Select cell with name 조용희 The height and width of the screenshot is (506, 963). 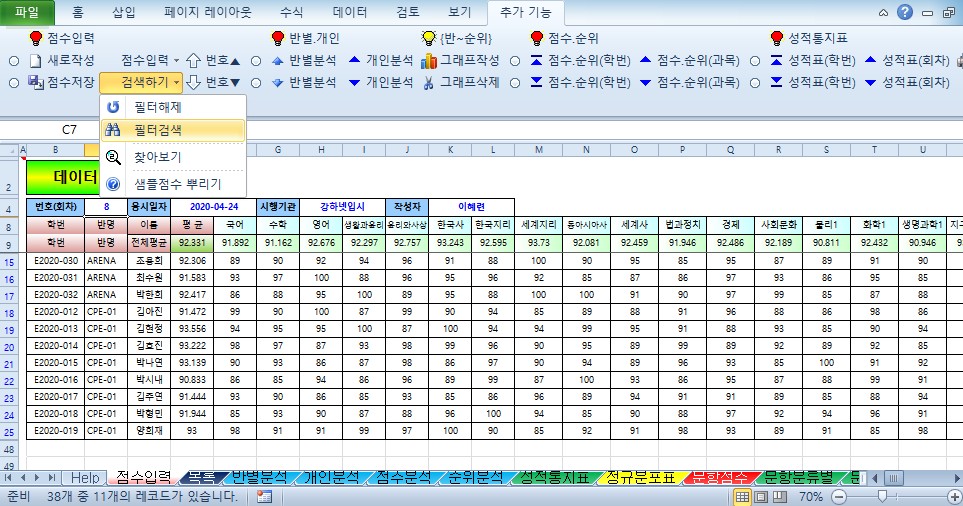pyautogui.click(x=149, y=260)
